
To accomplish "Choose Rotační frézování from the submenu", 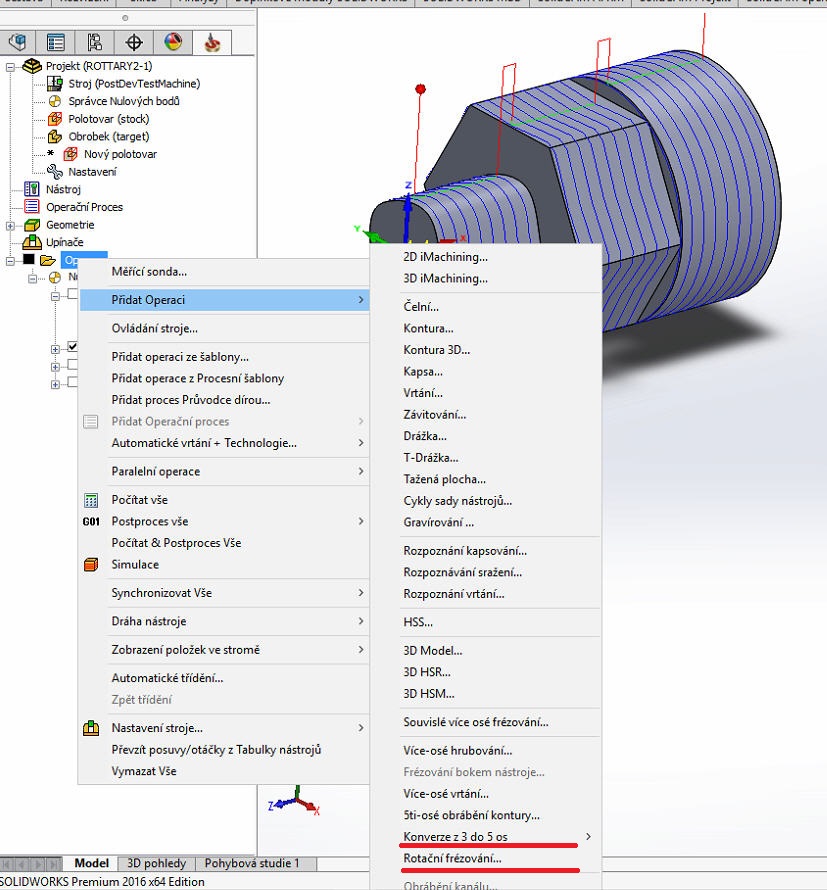I will (452, 858).
